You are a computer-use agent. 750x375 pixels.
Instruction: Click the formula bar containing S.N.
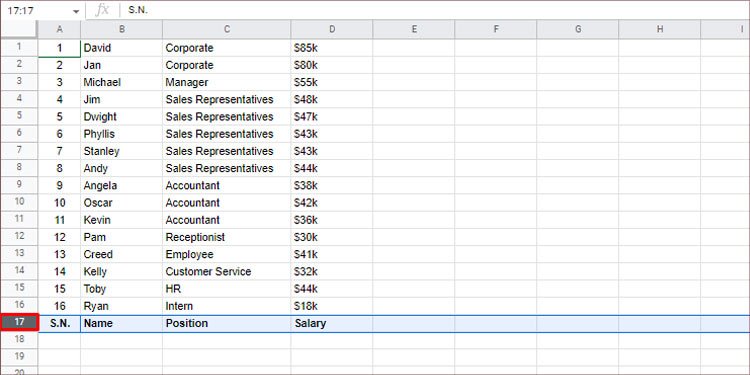(x=434, y=11)
